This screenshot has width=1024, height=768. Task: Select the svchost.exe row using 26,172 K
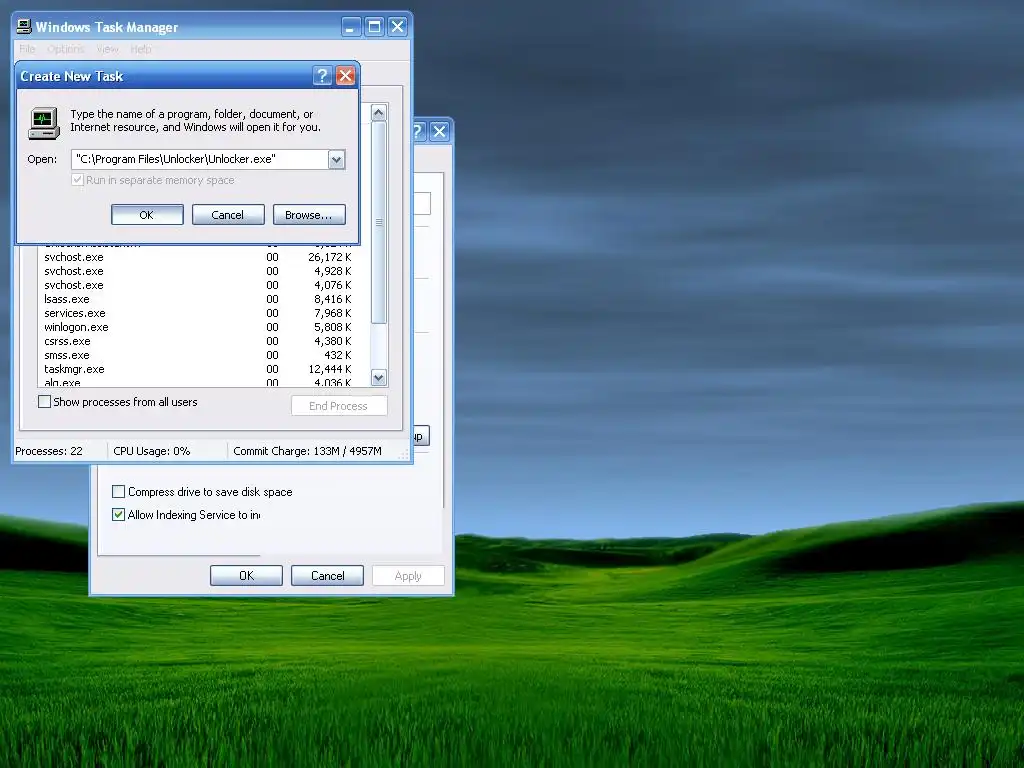pyautogui.click(x=198, y=257)
